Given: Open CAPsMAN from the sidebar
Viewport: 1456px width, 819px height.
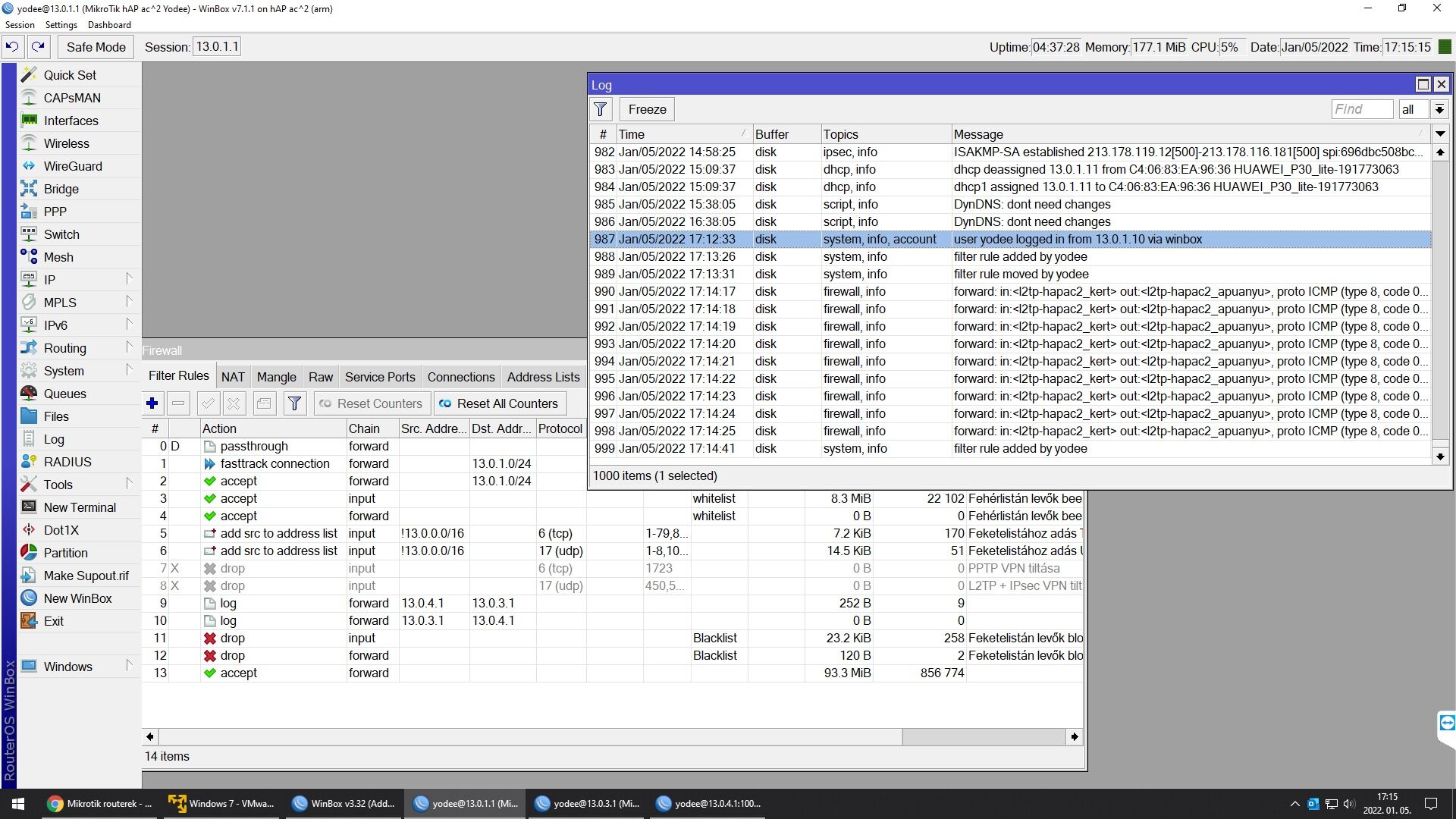Looking at the screenshot, I should tap(72, 98).
